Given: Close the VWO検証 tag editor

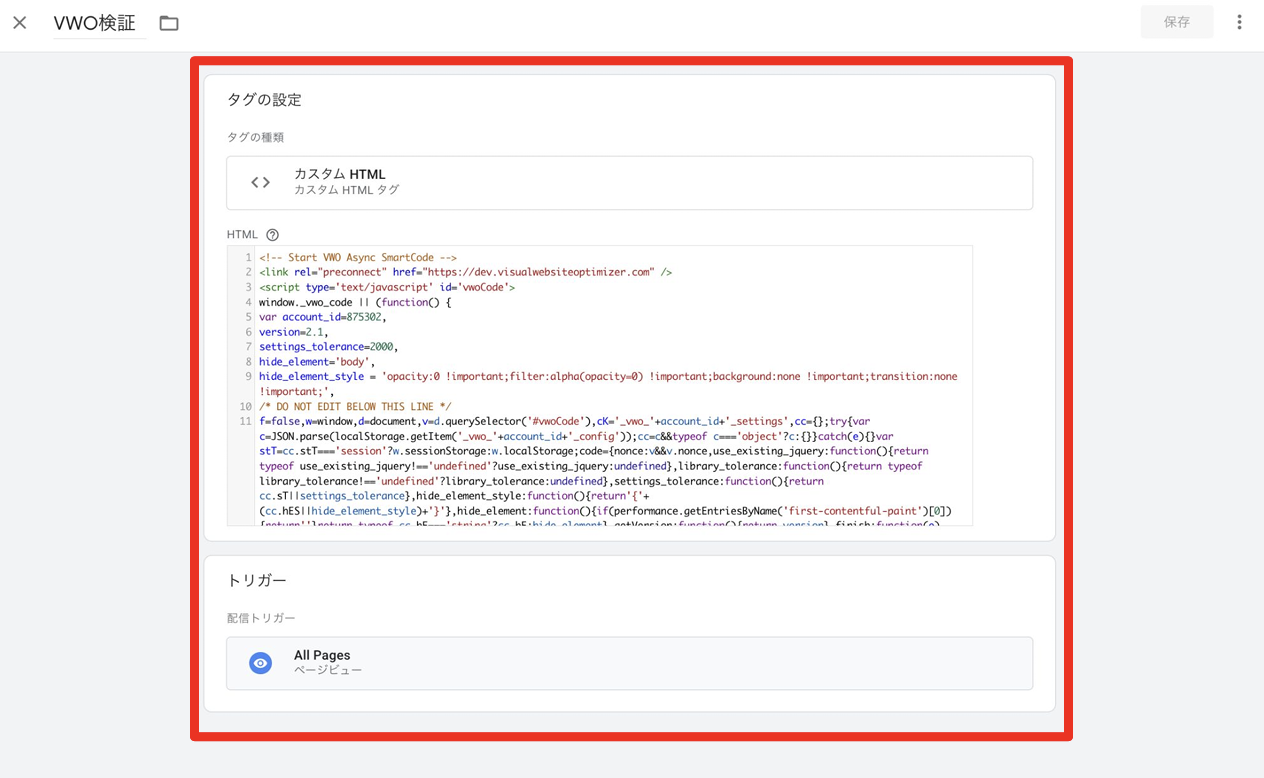Looking at the screenshot, I should click(20, 22).
